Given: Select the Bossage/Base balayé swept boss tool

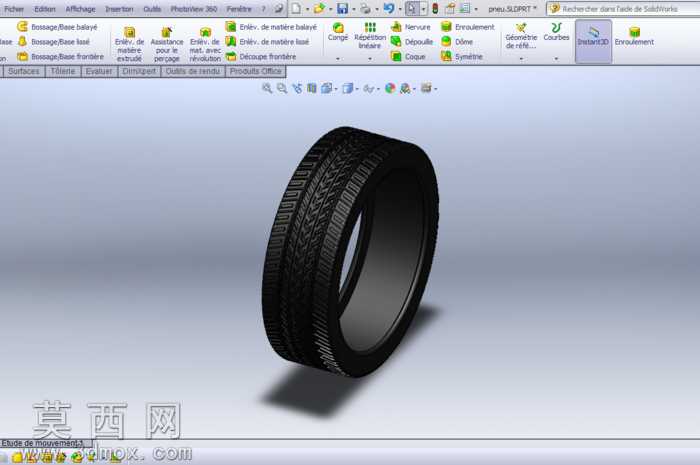Looking at the screenshot, I should point(57,27).
